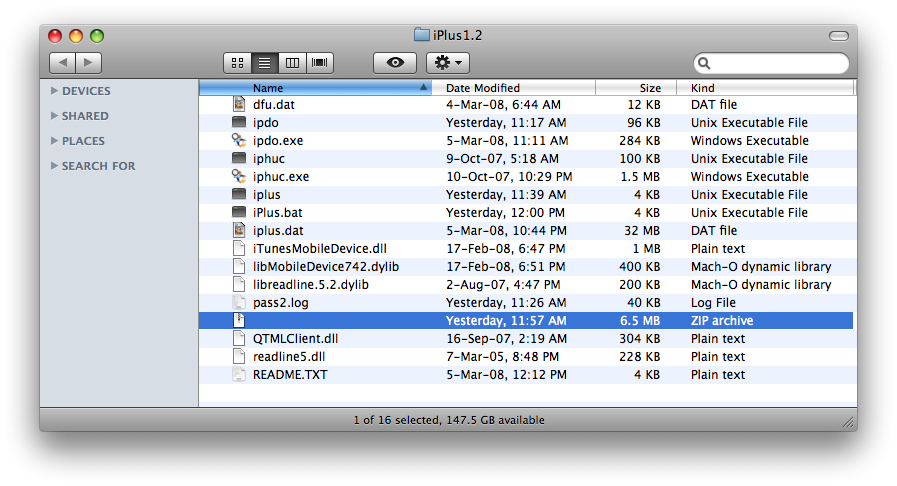Go back to previous folder
The image size is (897, 486).
coord(62,63)
